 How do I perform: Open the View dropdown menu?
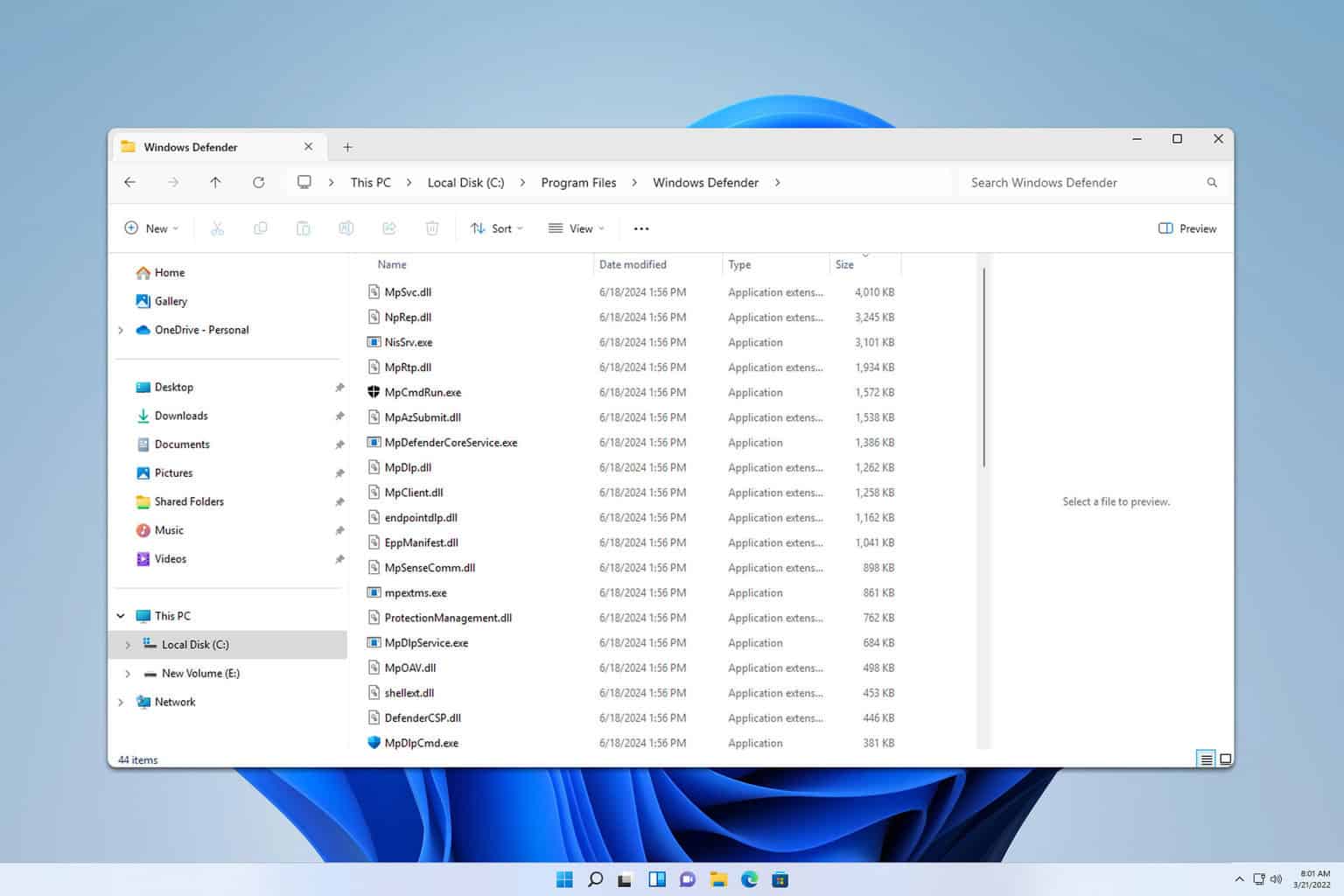coord(576,228)
